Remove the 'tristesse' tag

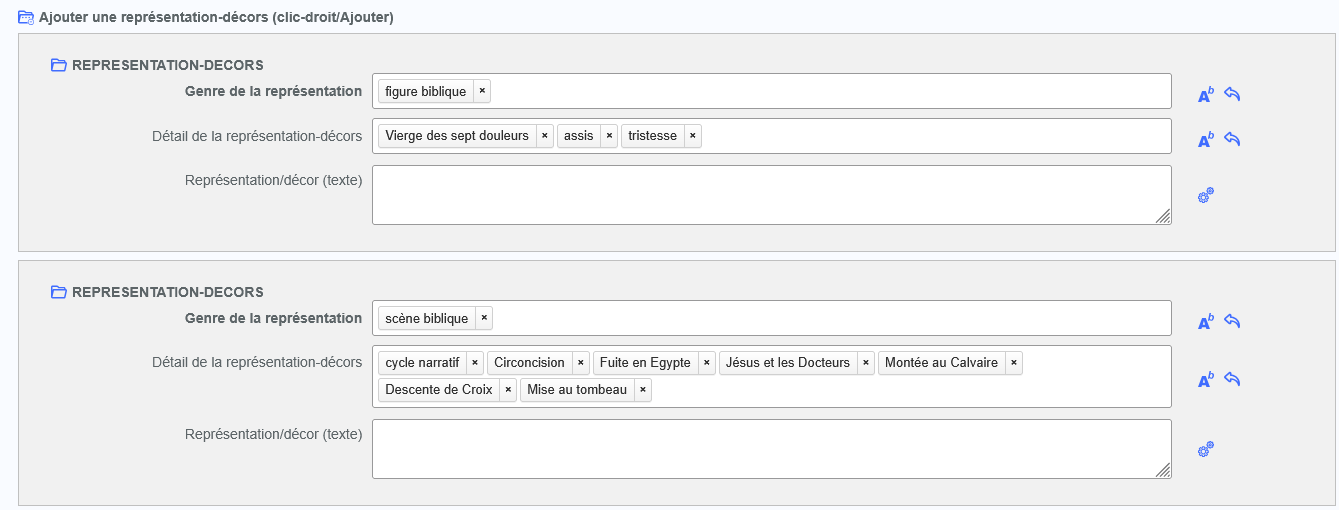pos(693,136)
